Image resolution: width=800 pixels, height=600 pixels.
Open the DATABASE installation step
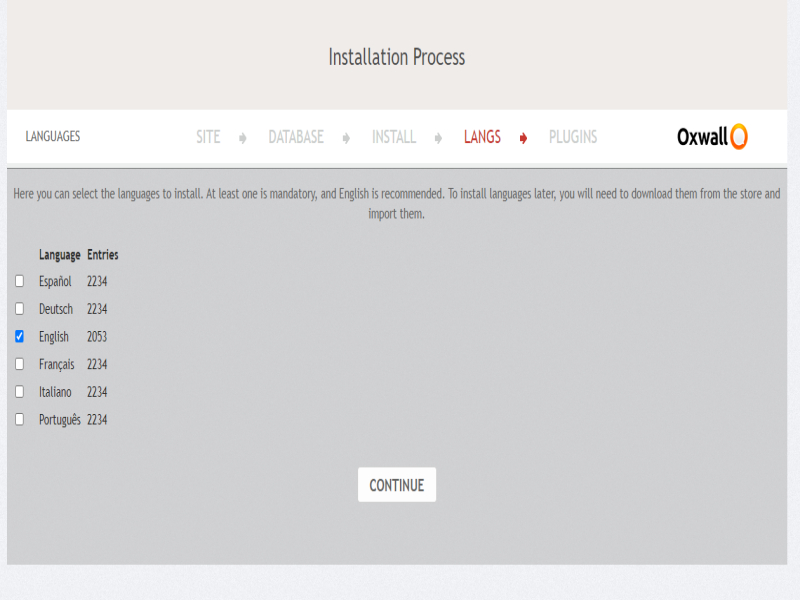296,137
